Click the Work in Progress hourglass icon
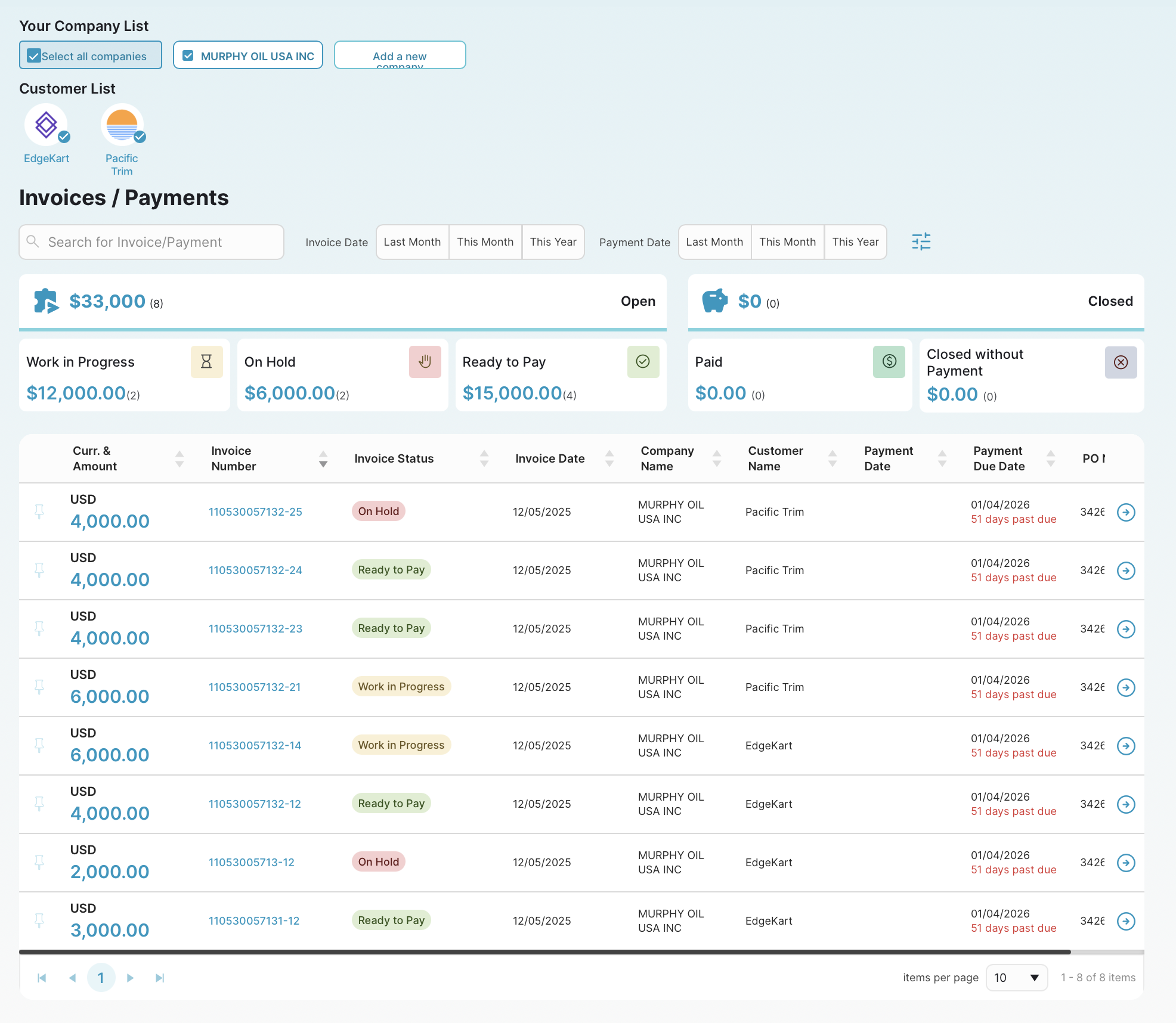 pos(206,362)
